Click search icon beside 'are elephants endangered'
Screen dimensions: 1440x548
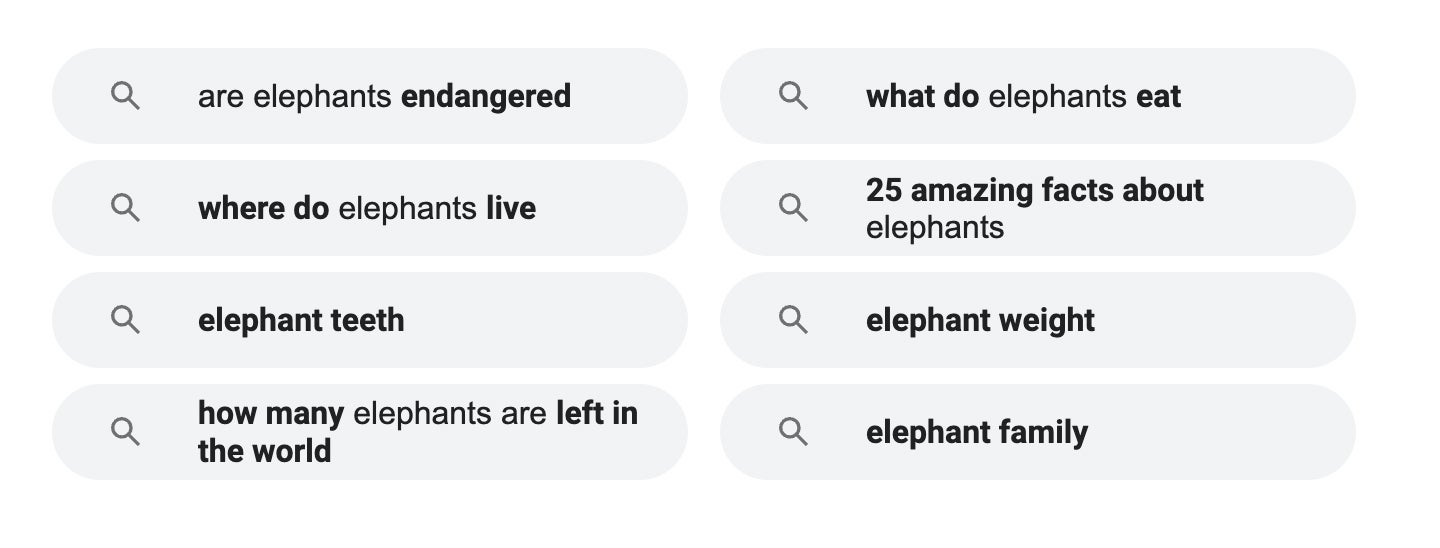coord(125,96)
